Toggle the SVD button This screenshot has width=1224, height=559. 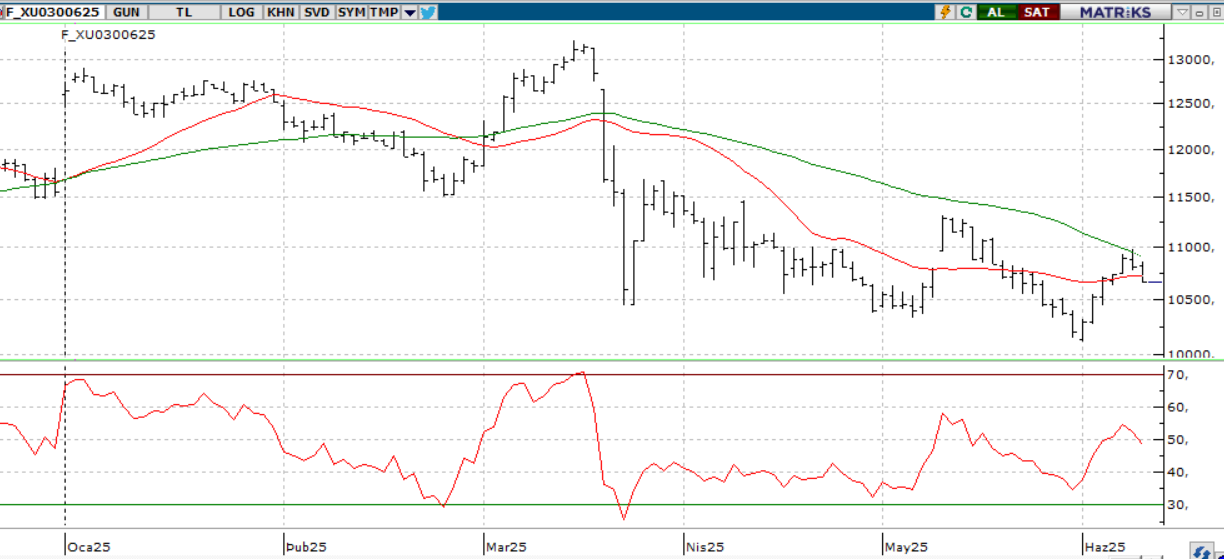tap(316, 12)
